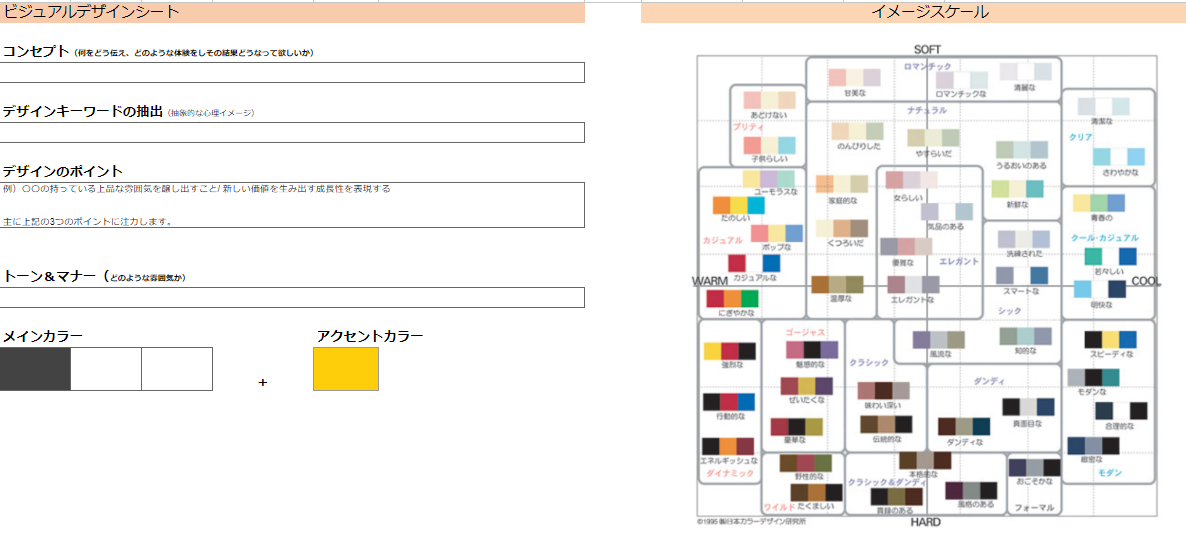Screen dimensions: 1186x541
Task: Select the dark gray main color swatch
Action: pyautogui.click(x=35, y=369)
